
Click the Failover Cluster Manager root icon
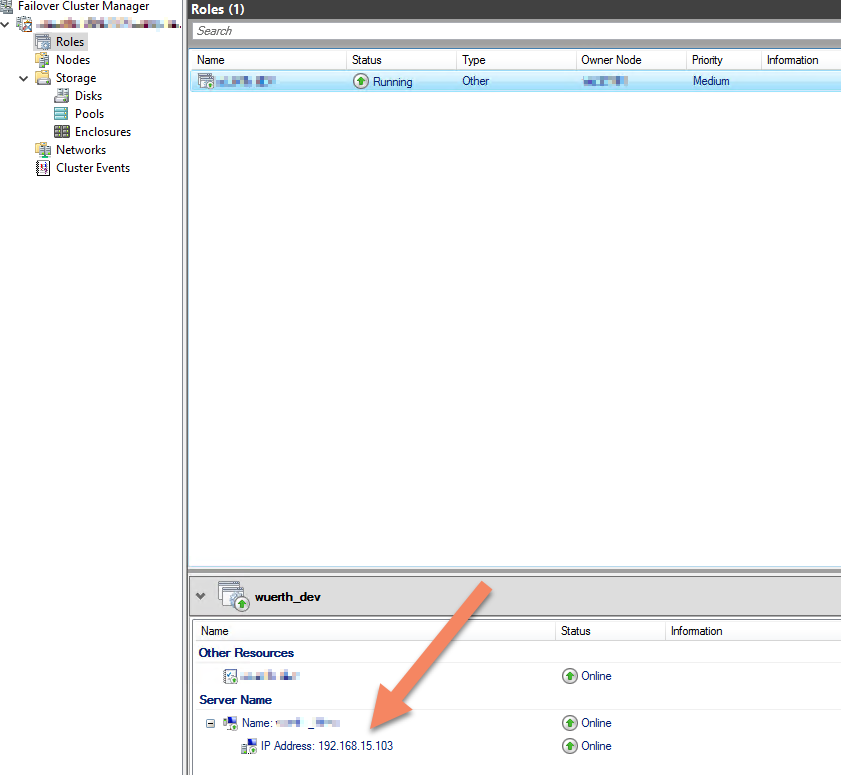(x=8, y=6)
